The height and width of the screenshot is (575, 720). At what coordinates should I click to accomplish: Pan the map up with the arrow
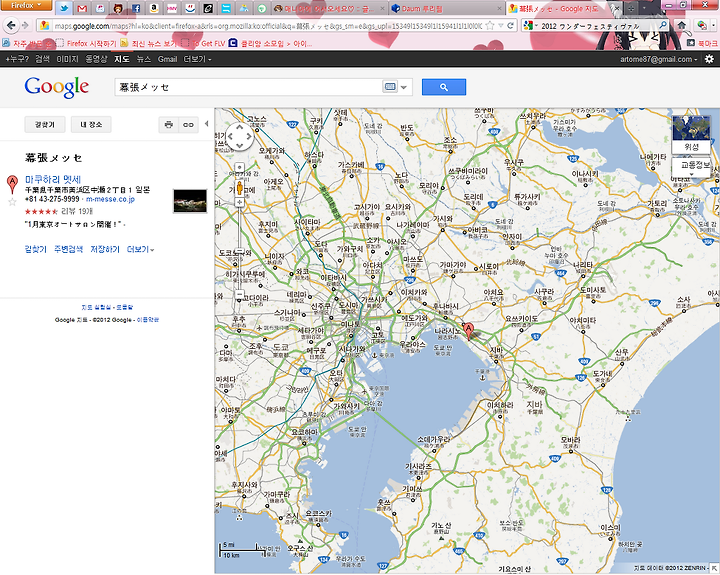click(x=239, y=126)
